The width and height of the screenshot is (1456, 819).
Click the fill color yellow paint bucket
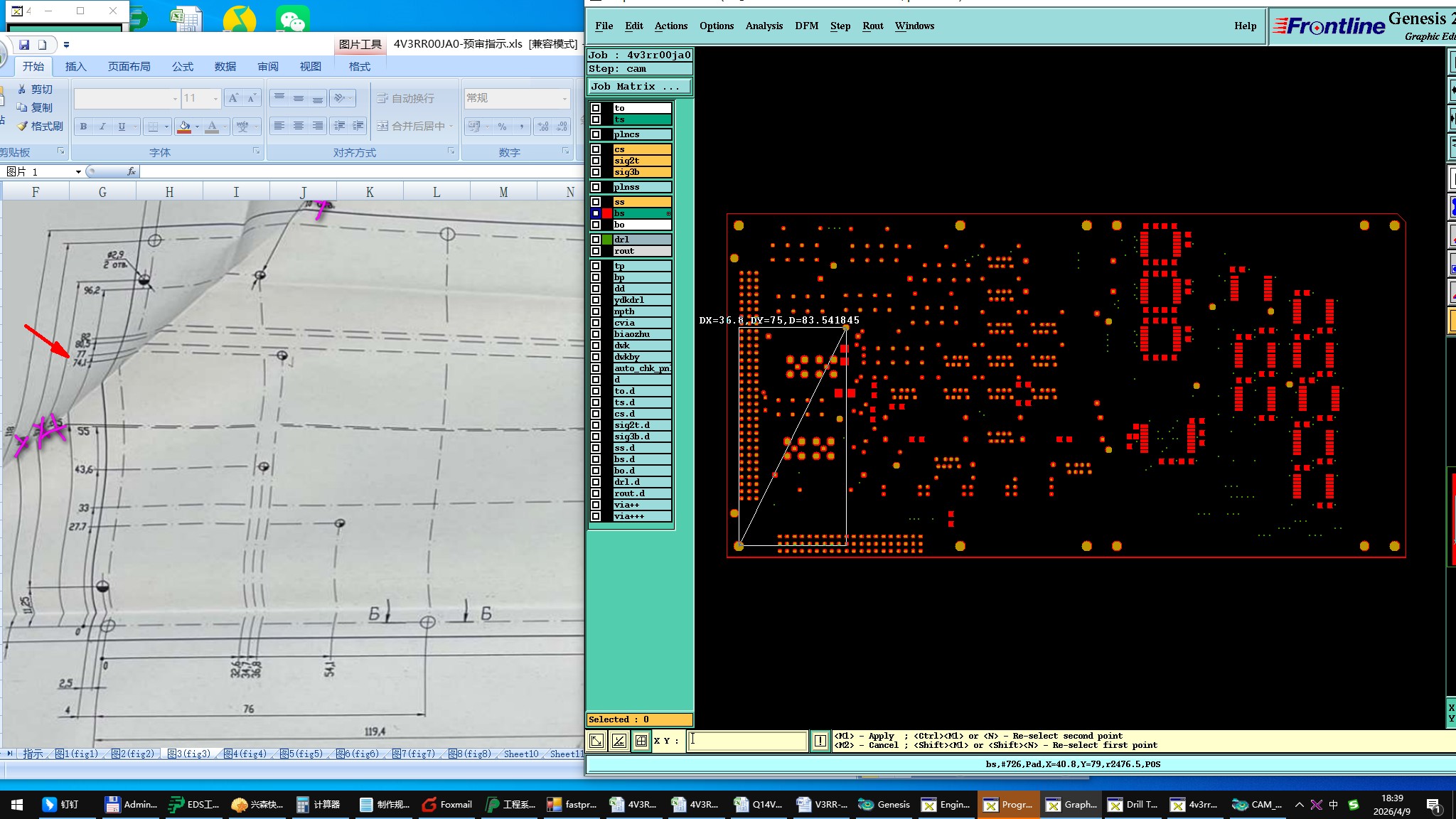[x=184, y=127]
